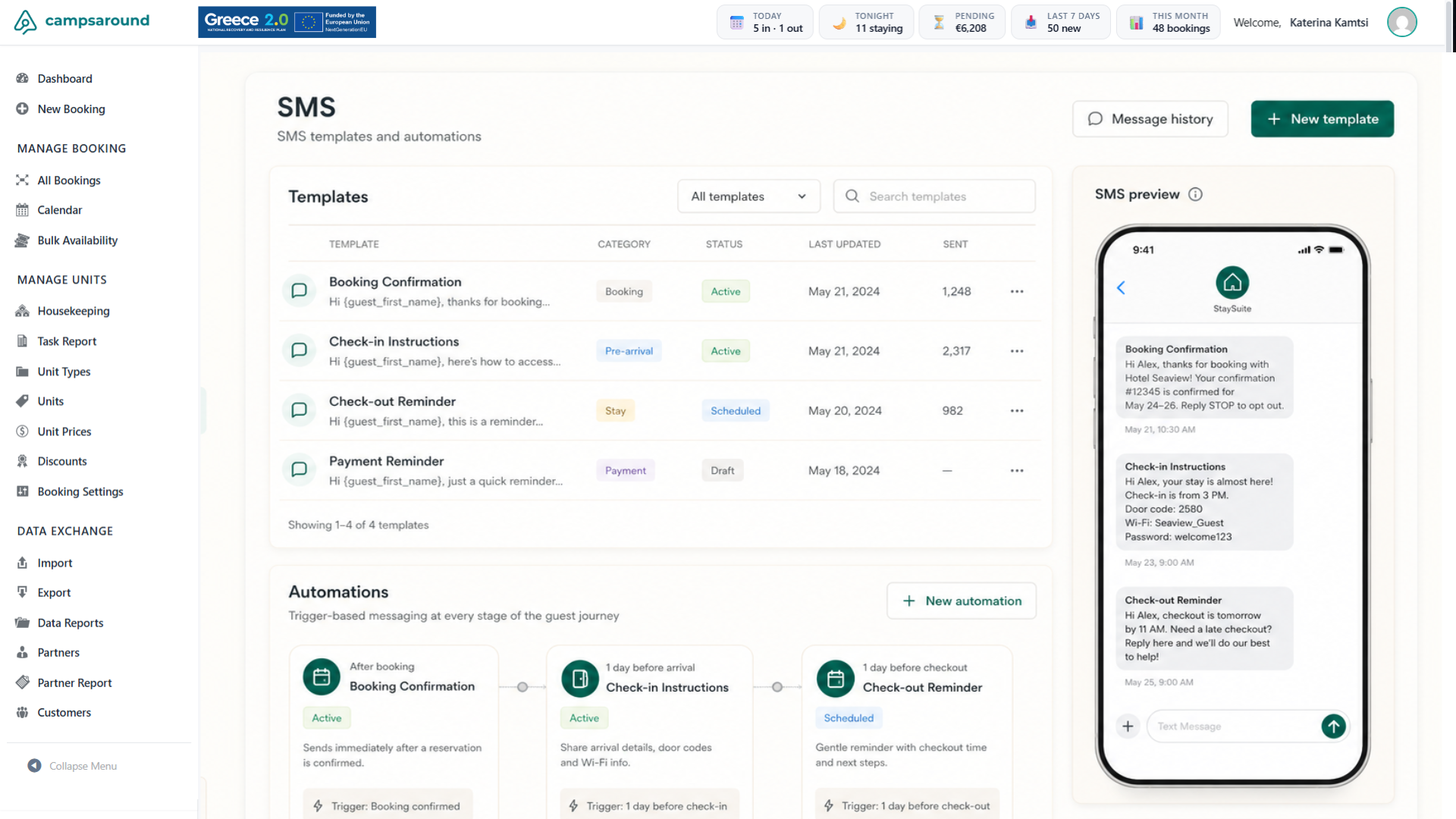The width and height of the screenshot is (1456, 819).
Task: Click the green send arrow button
Action: (x=1333, y=726)
